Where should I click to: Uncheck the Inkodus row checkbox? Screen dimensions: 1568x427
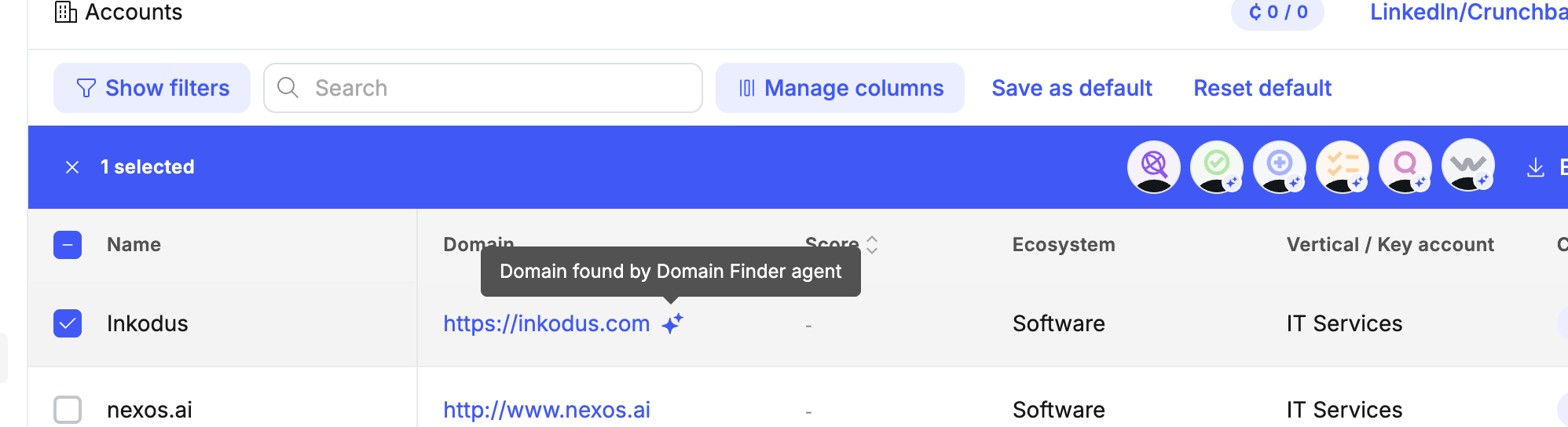[68, 323]
